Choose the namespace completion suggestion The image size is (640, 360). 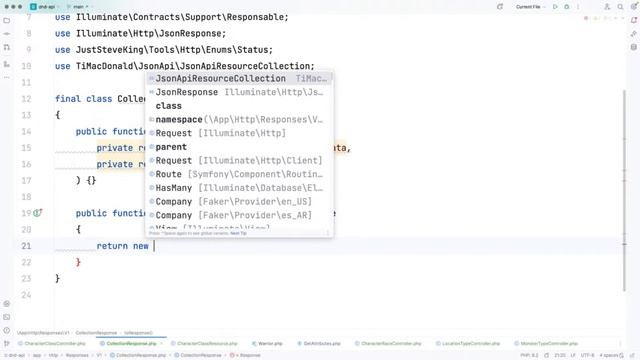point(239,120)
